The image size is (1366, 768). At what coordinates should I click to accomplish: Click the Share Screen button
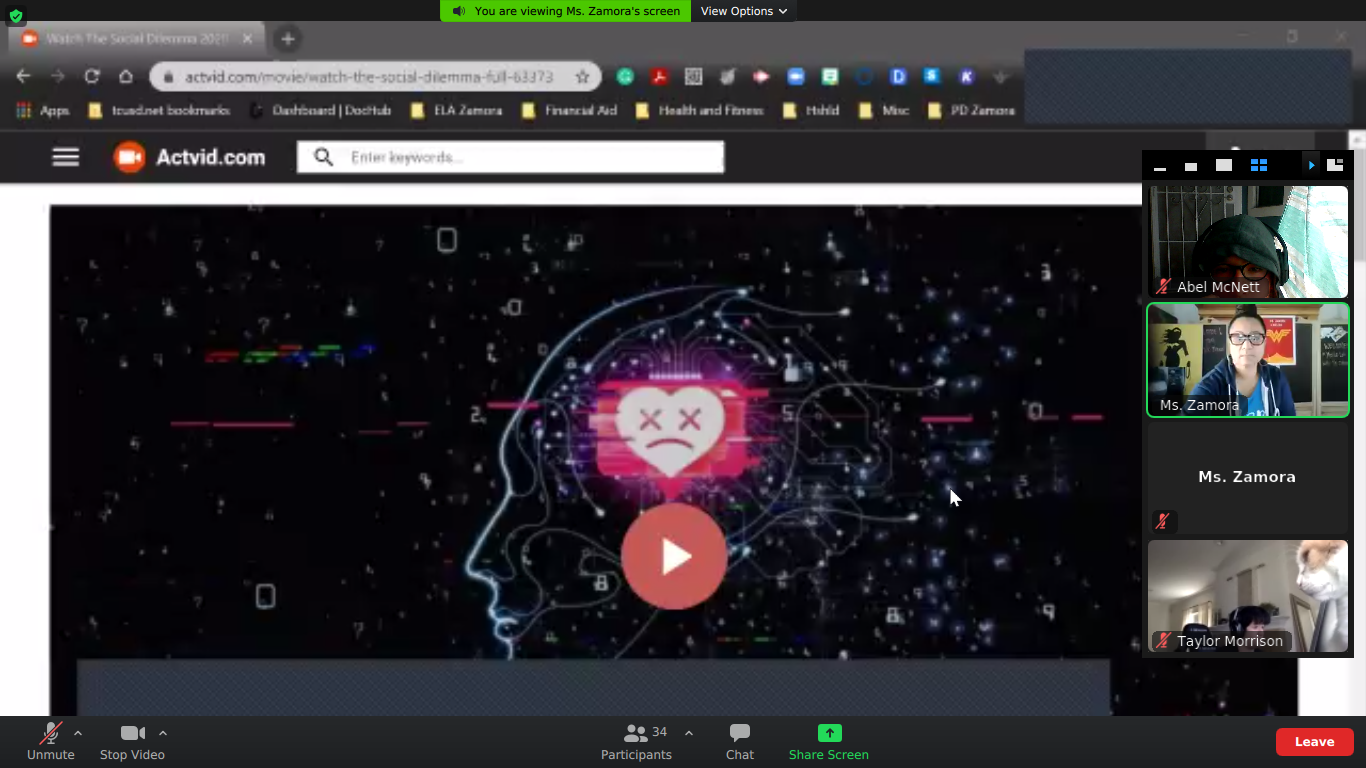(x=829, y=742)
